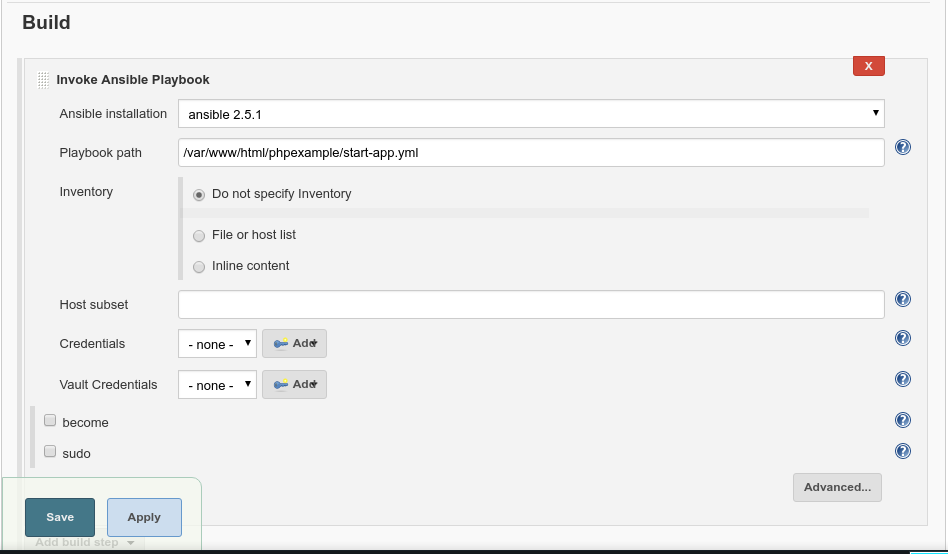
Task: Click the Playbook path label
Action: [x=100, y=153]
